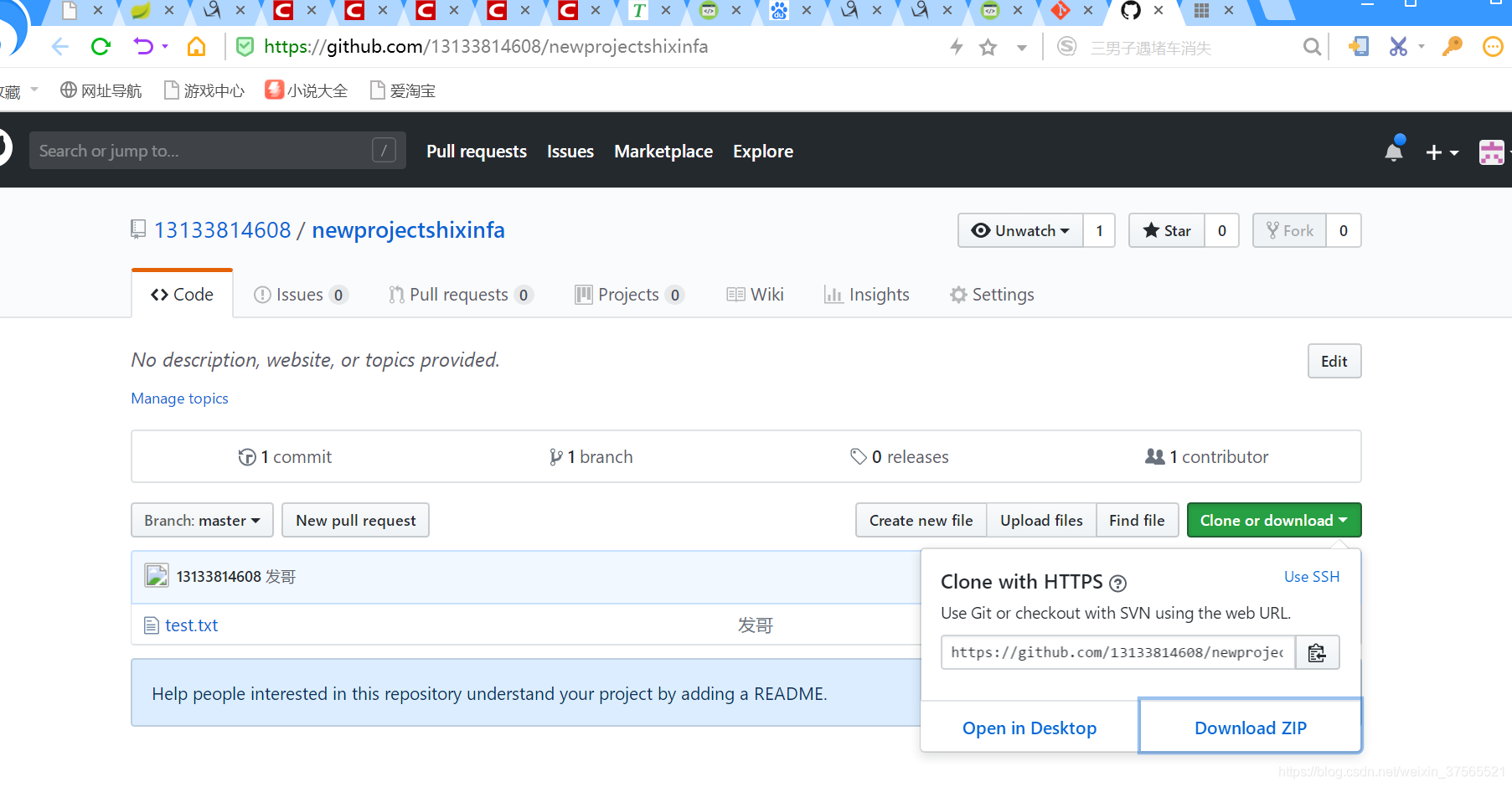Open repository Pull requests tab

point(461,295)
